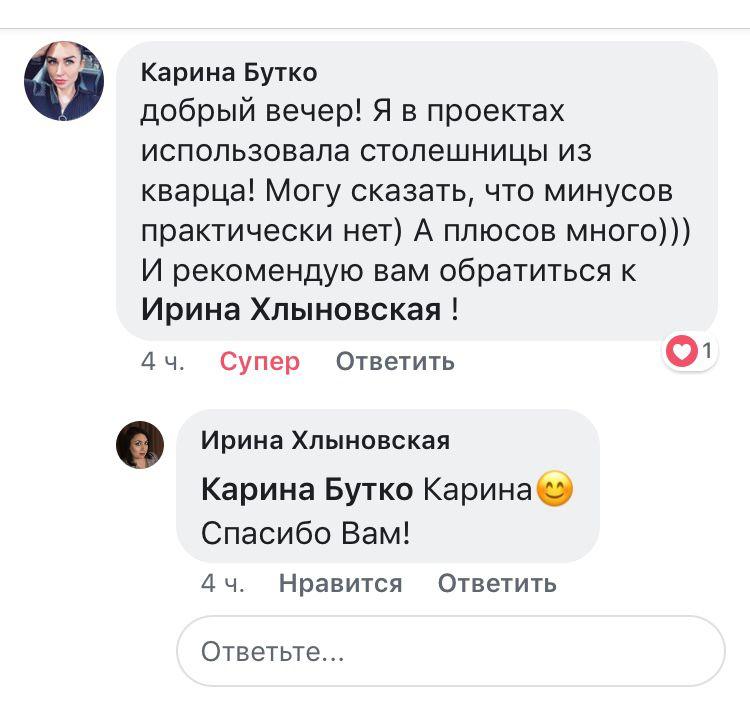
Task: Click the red heart reaction icon
Action: pos(682,351)
